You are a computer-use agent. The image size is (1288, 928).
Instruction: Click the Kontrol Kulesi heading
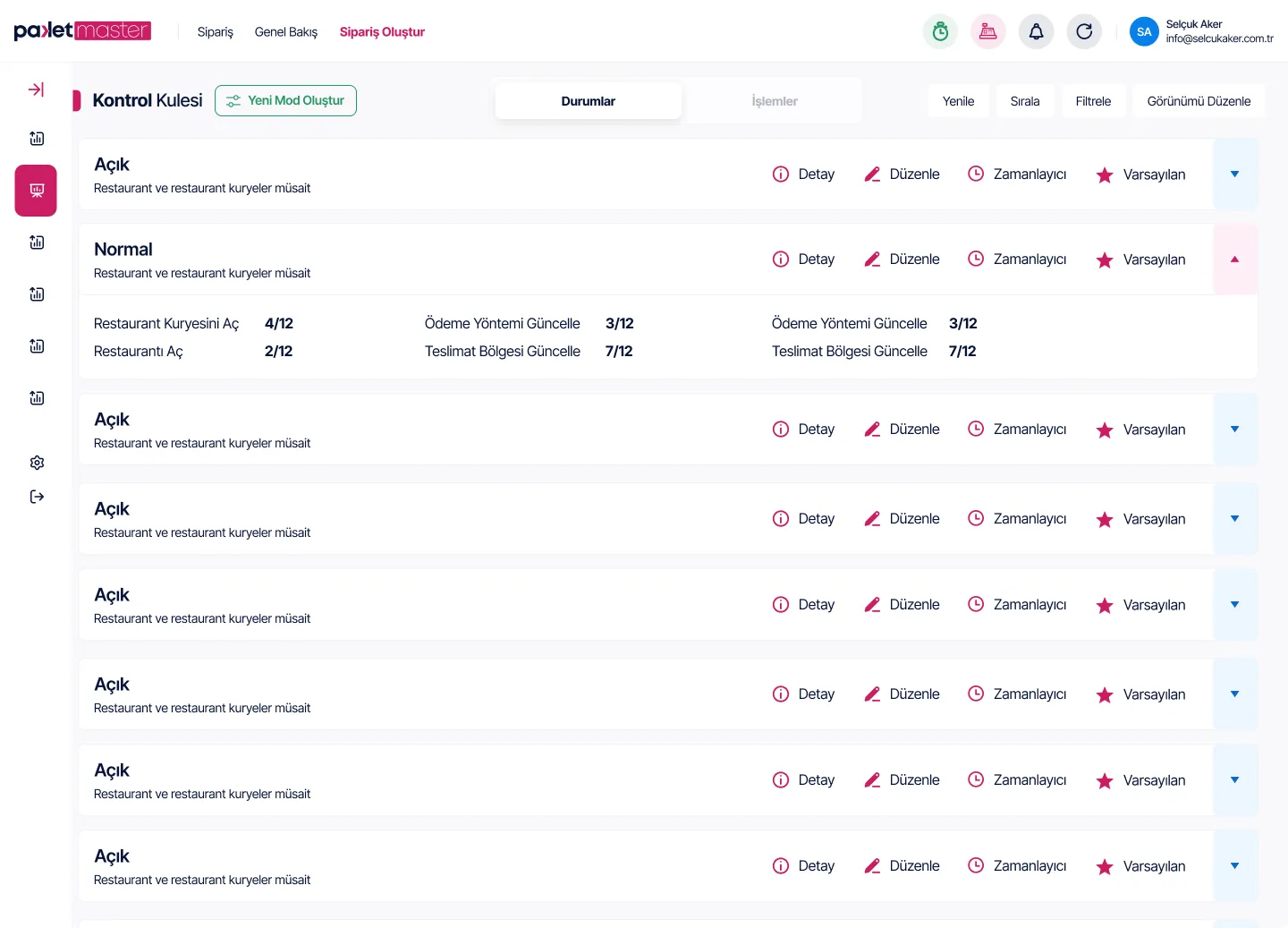148,100
